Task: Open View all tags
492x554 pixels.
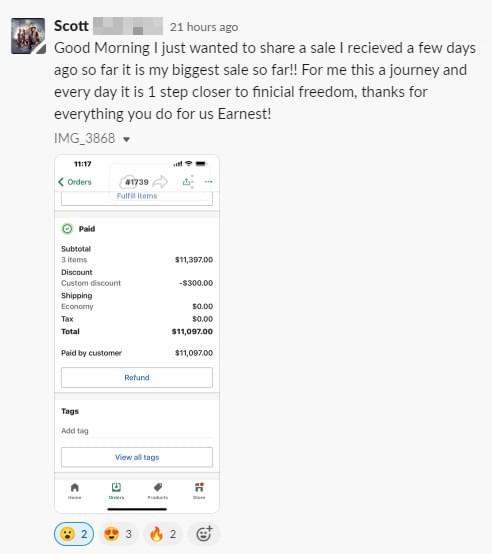Action: click(137, 457)
